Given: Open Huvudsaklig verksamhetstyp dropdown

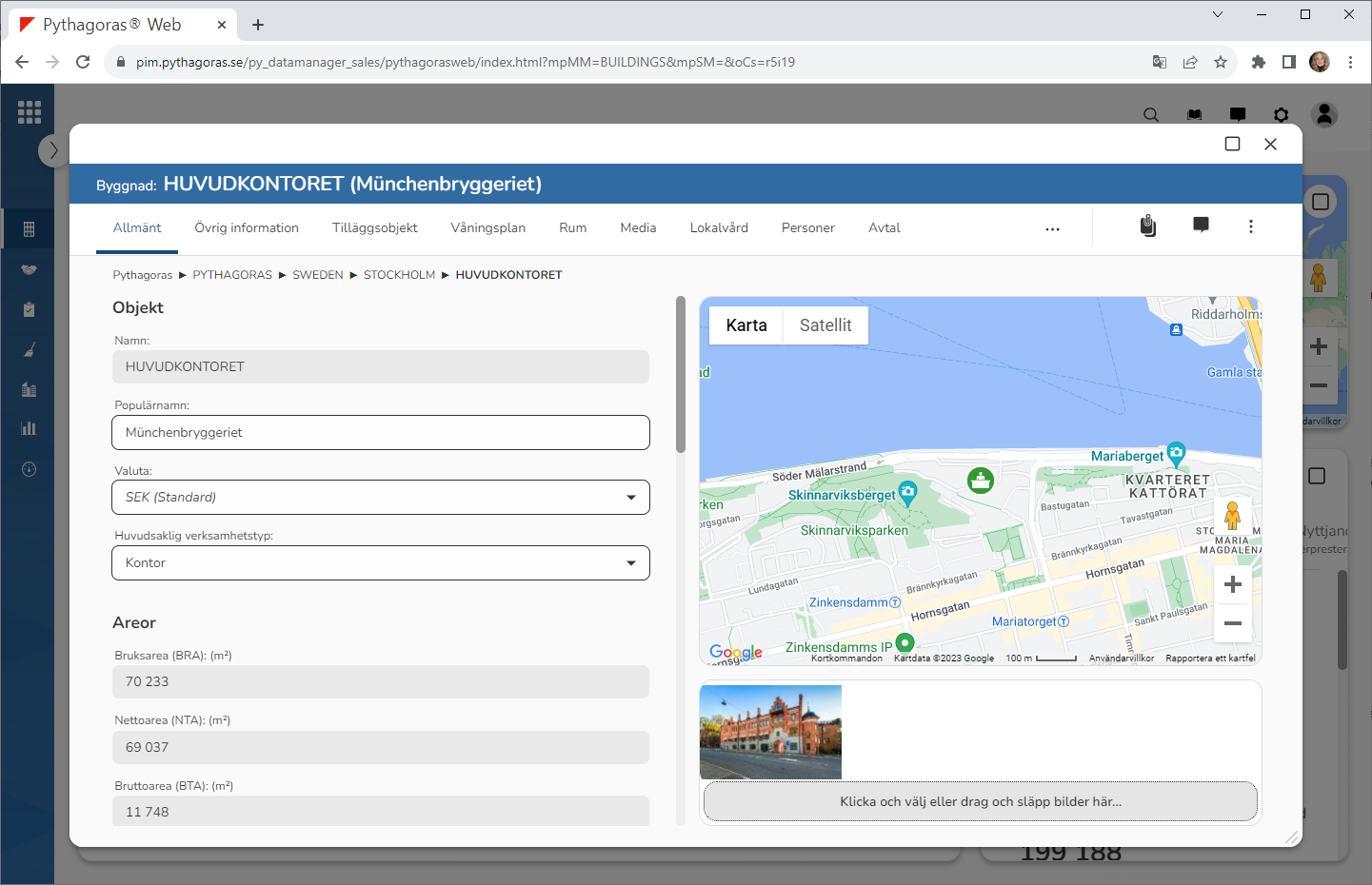Looking at the screenshot, I should [x=381, y=563].
